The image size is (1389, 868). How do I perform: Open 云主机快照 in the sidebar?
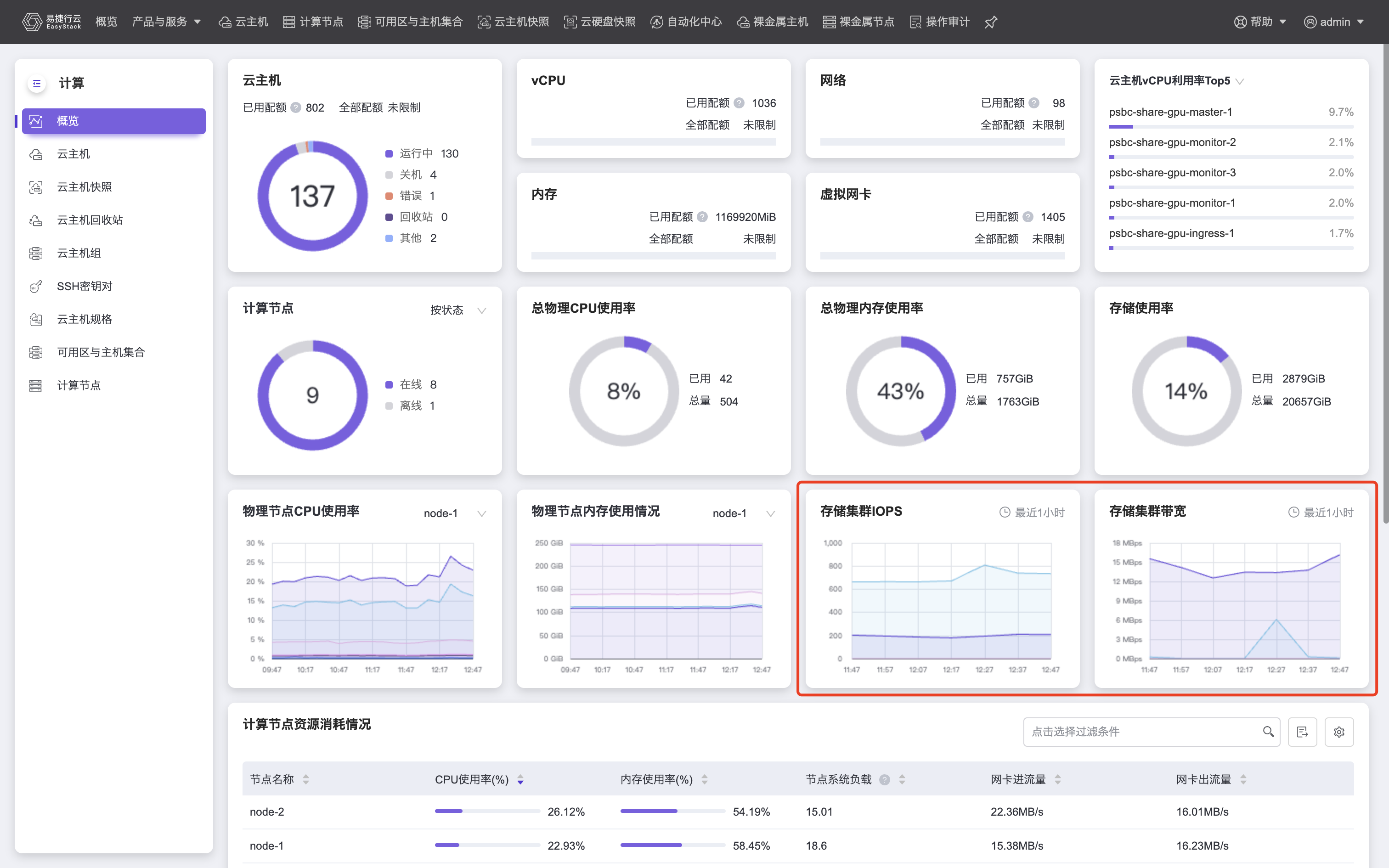click(x=85, y=187)
